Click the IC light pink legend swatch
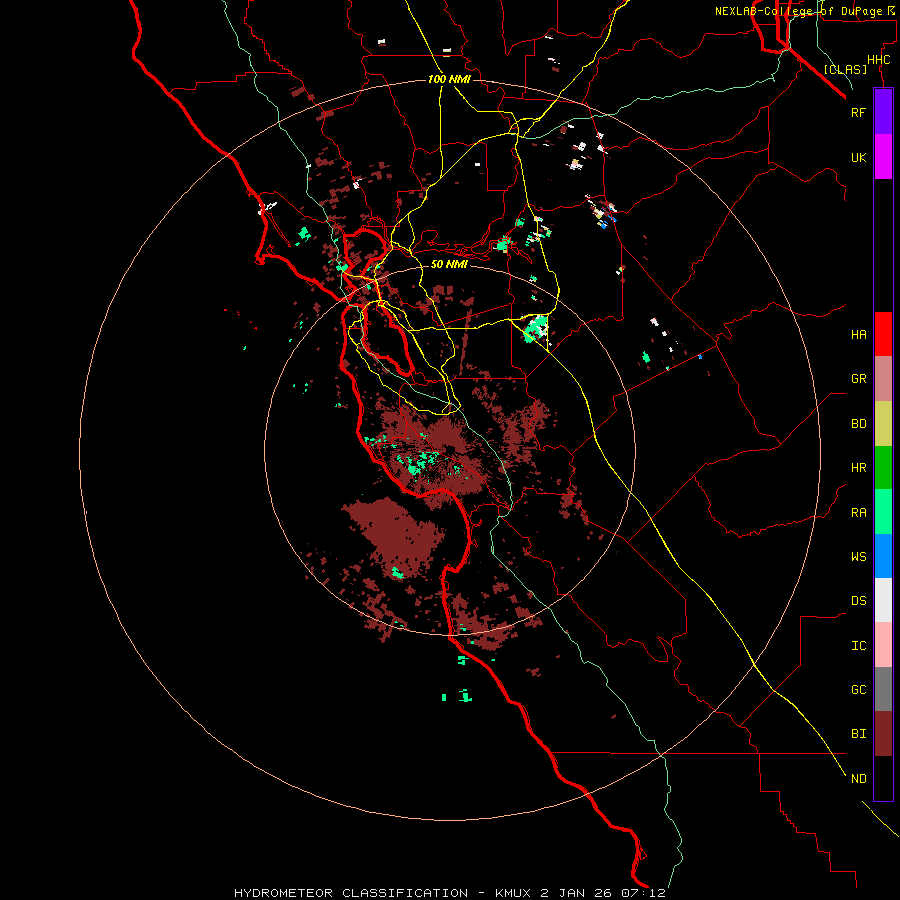Image resolution: width=900 pixels, height=900 pixels. pyautogui.click(x=883, y=645)
